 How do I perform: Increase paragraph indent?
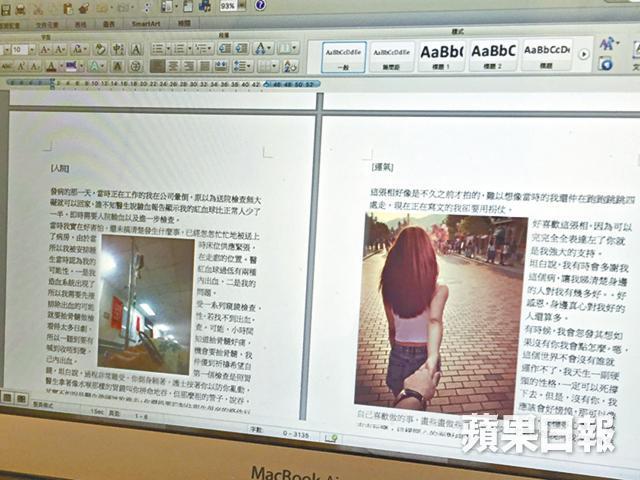tap(242, 48)
